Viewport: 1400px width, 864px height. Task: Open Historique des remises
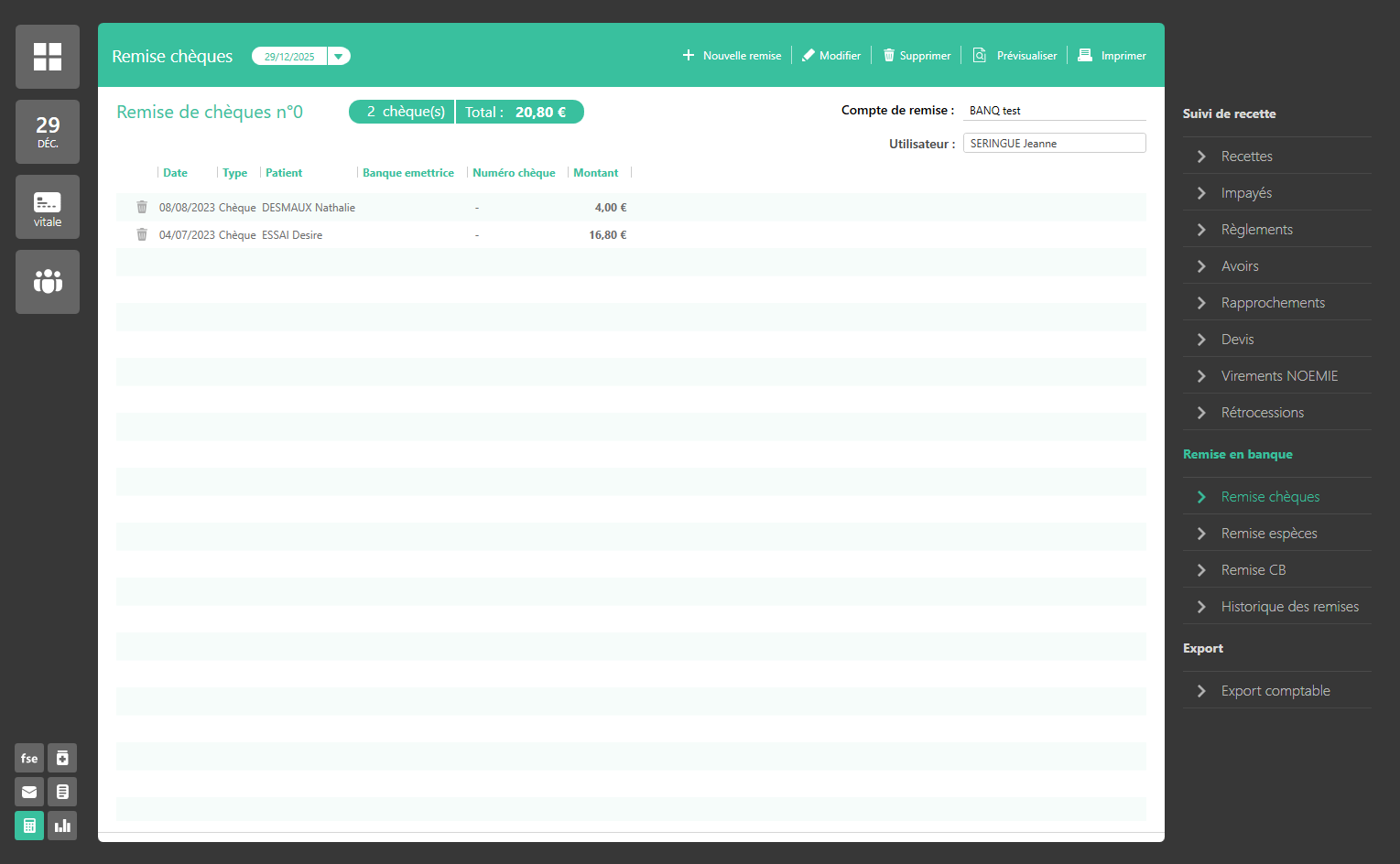1289,607
